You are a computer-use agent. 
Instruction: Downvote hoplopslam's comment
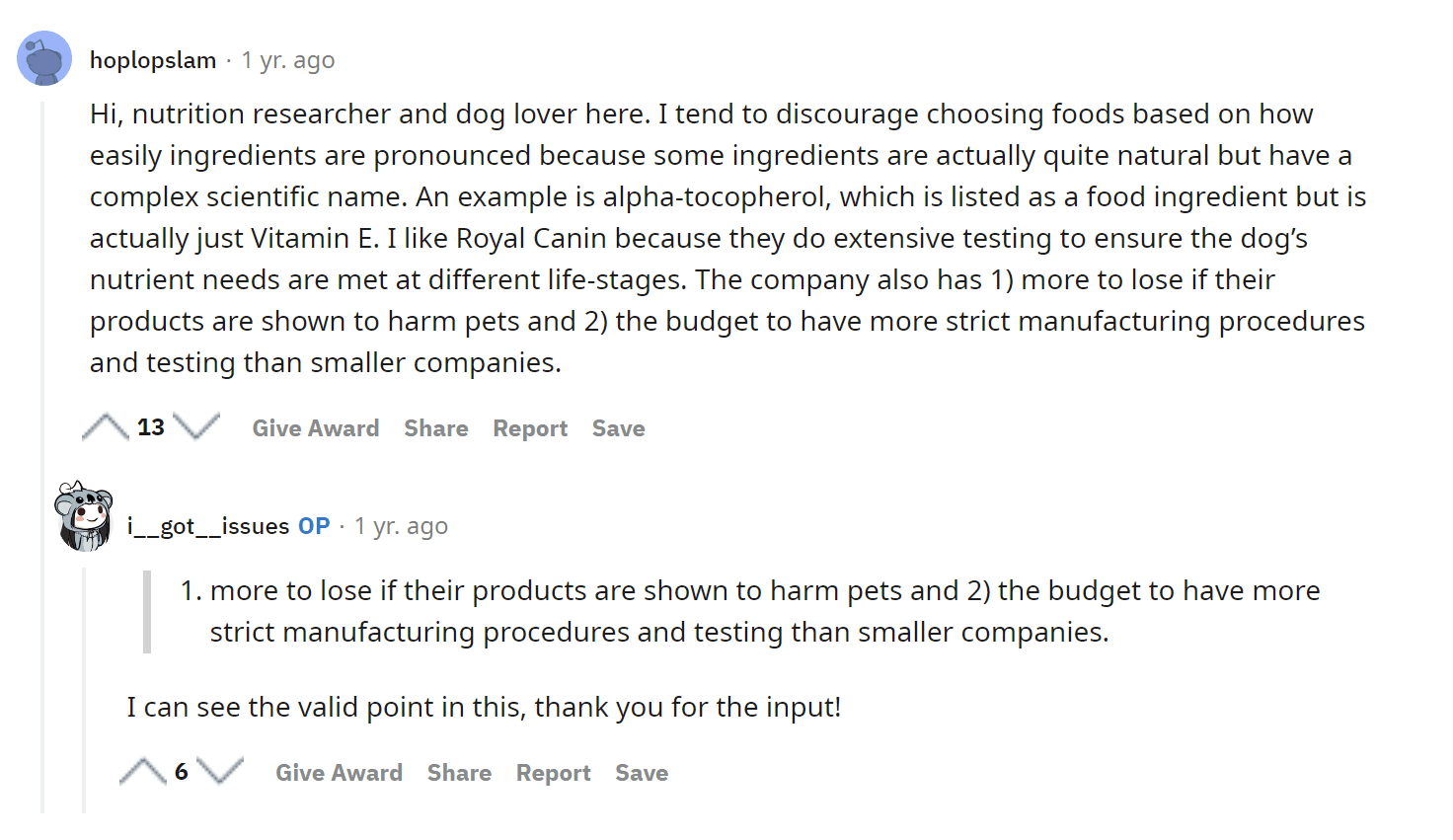pos(196,427)
